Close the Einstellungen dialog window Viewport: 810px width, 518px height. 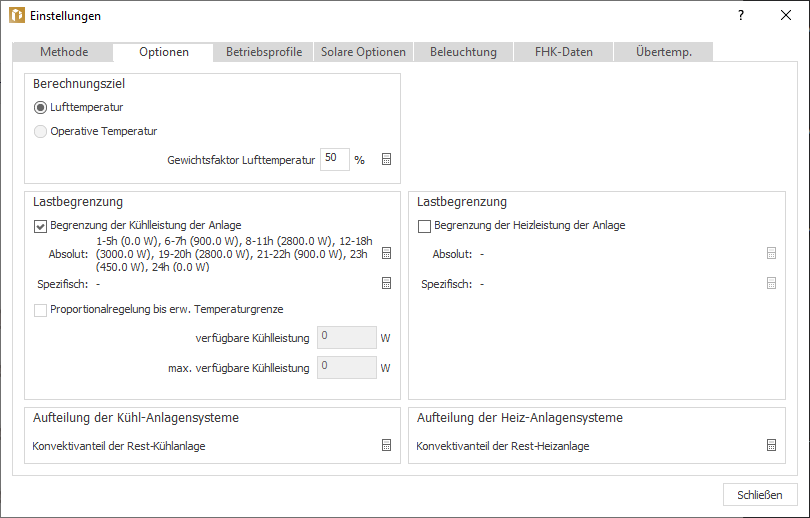tap(786, 15)
